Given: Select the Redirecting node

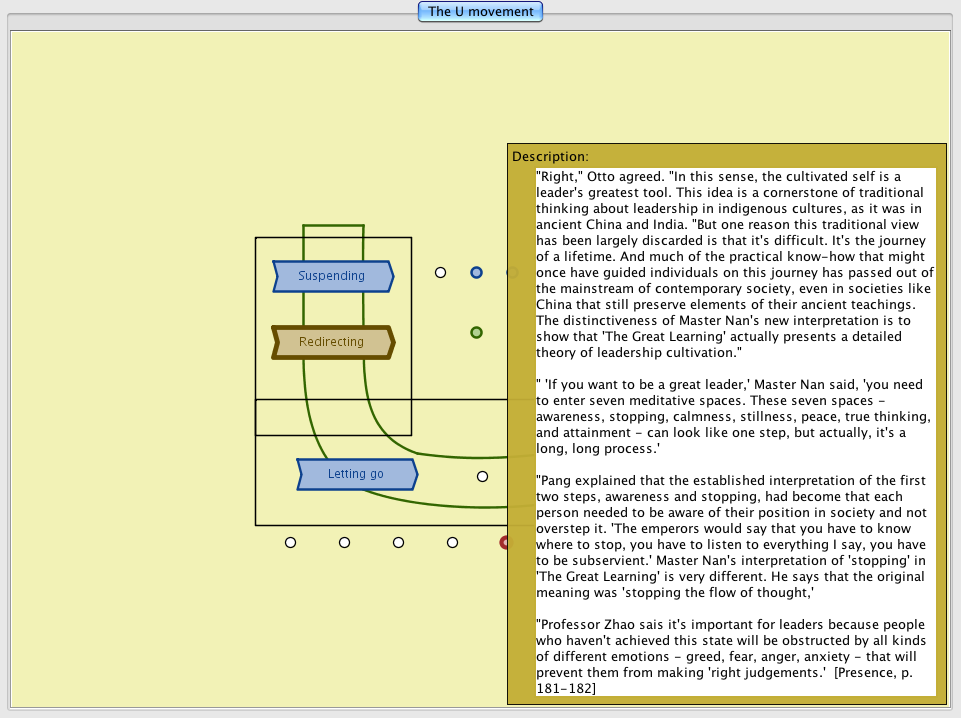Looking at the screenshot, I should 333,342.
